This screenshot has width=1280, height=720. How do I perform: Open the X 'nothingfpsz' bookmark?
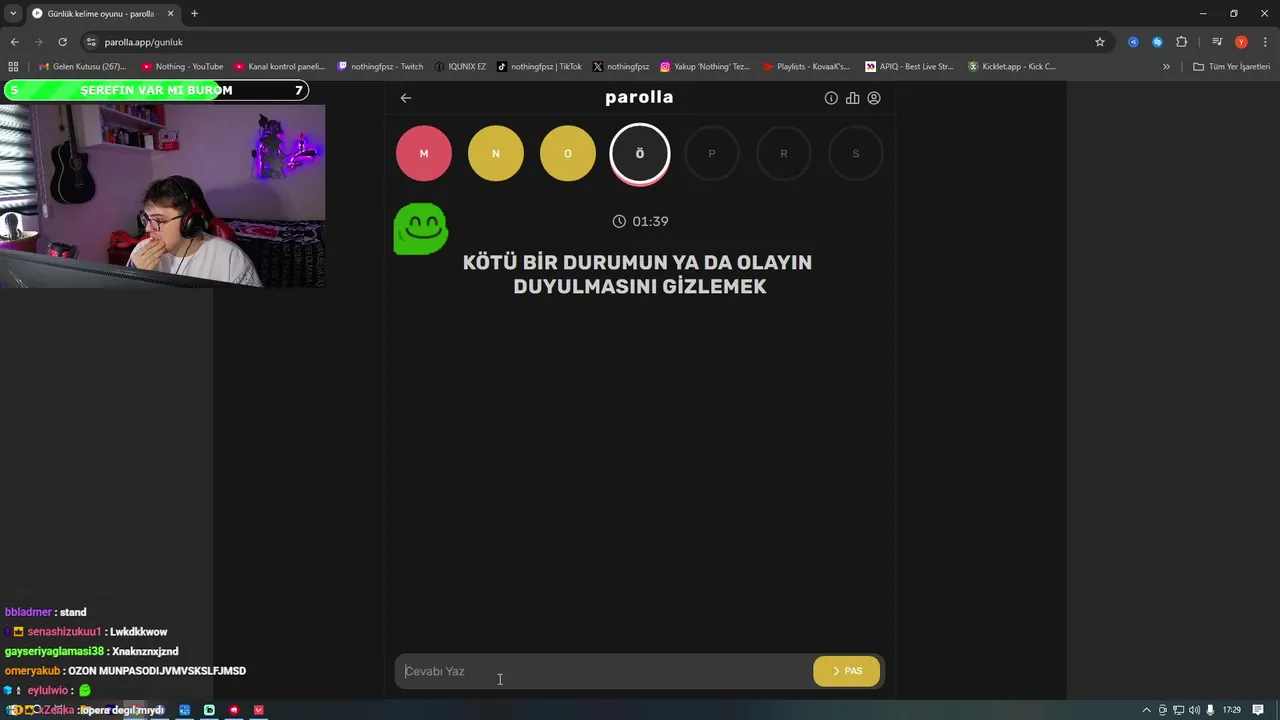[621, 67]
